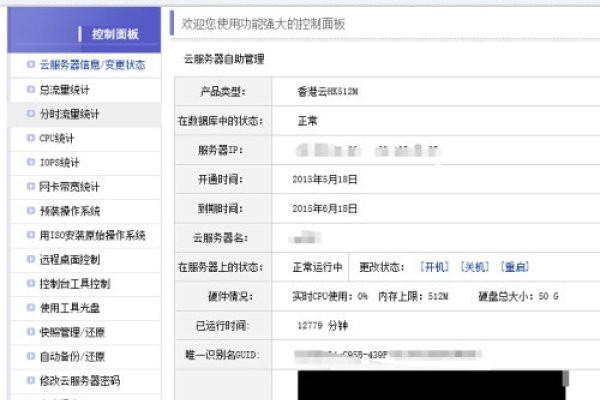Click the 控制面板 sidebar header

[115, 34]
